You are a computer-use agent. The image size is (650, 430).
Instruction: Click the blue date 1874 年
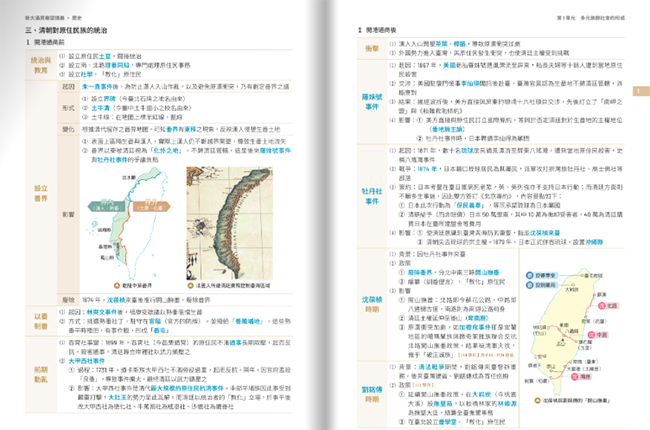pyautogui.click(x=427, y=169)
